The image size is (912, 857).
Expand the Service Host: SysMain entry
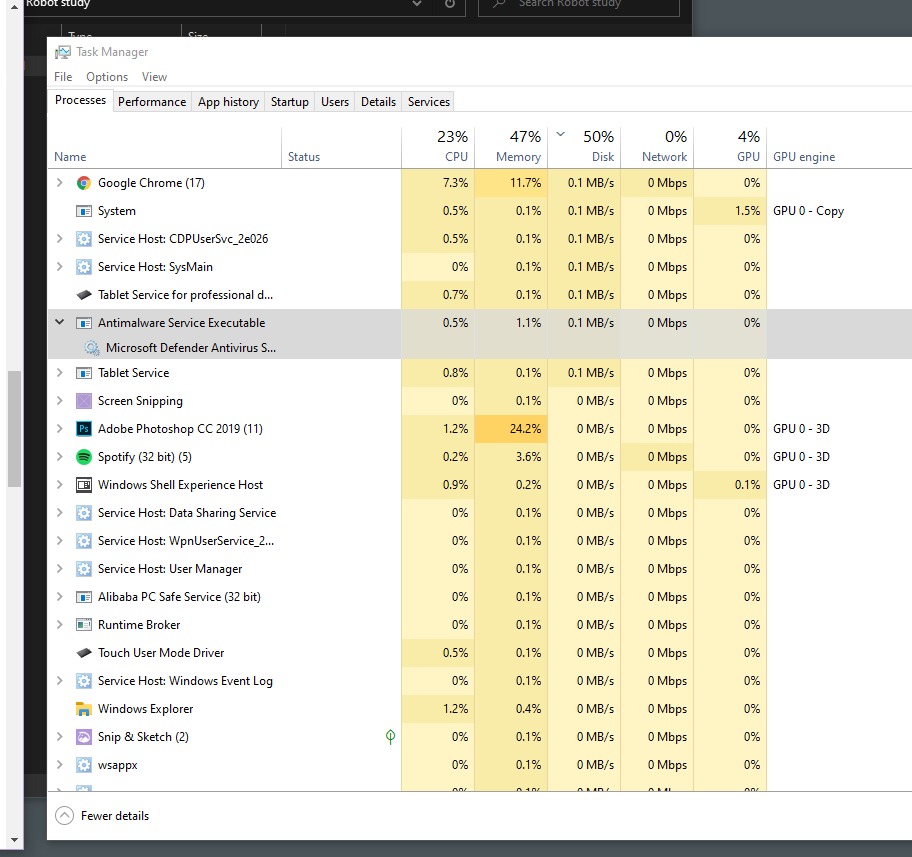[x=59, y=266]
